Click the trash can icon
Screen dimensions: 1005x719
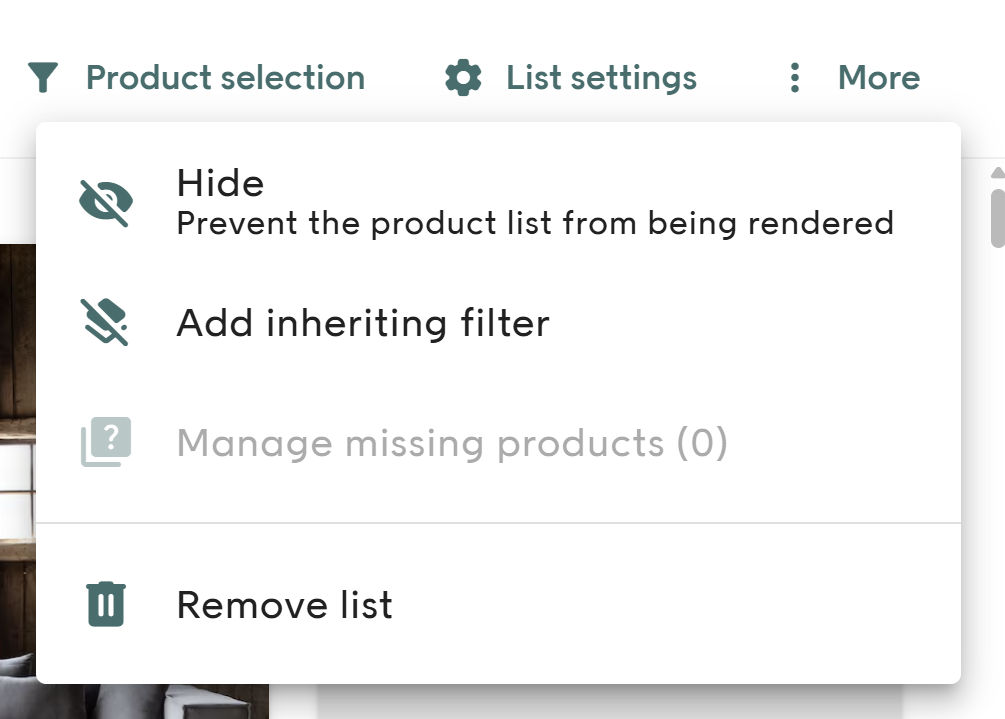pos(105,605)
